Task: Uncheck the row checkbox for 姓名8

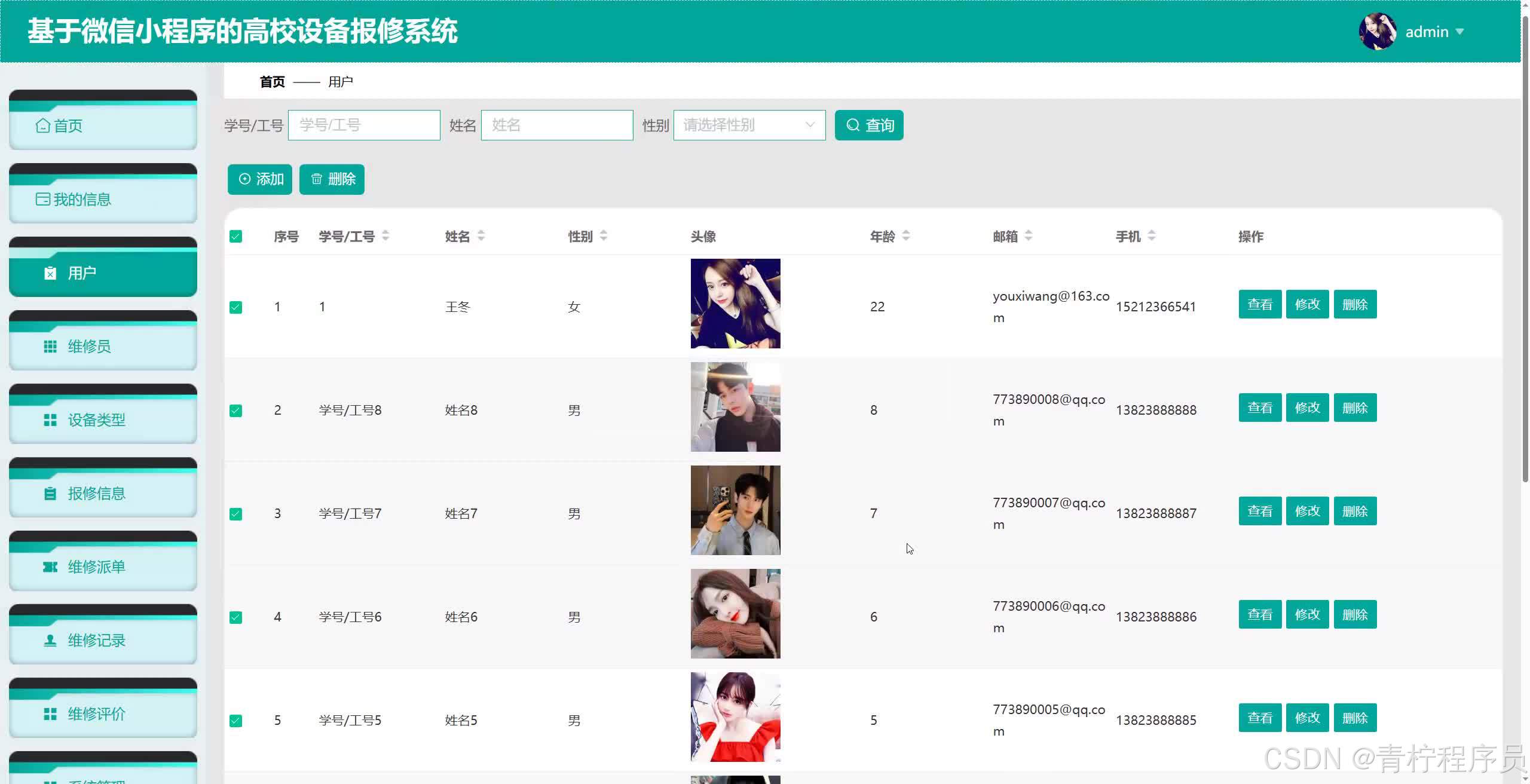Action: point(236,411)
